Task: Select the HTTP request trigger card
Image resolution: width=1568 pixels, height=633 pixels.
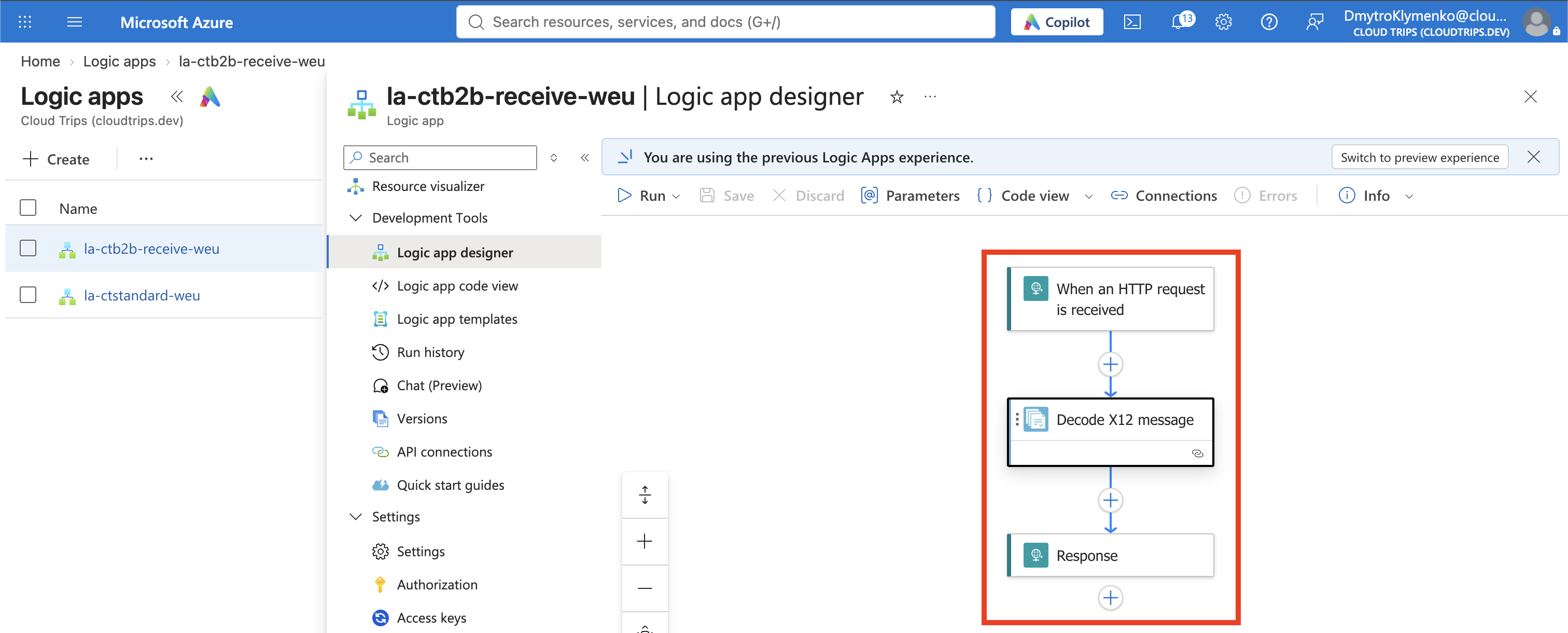Action: 1110,299
